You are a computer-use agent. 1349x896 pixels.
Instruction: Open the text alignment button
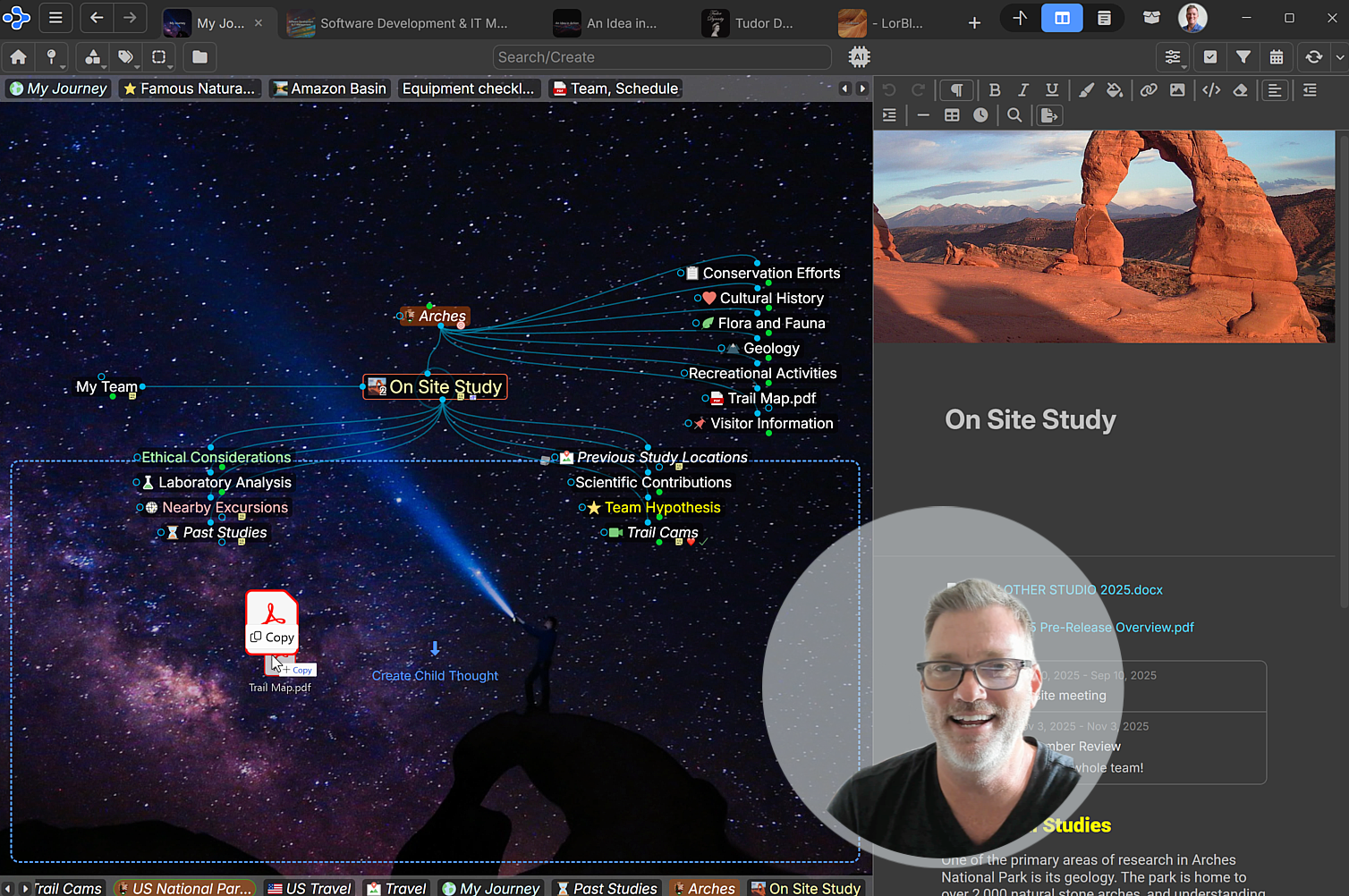point(1275,89)
